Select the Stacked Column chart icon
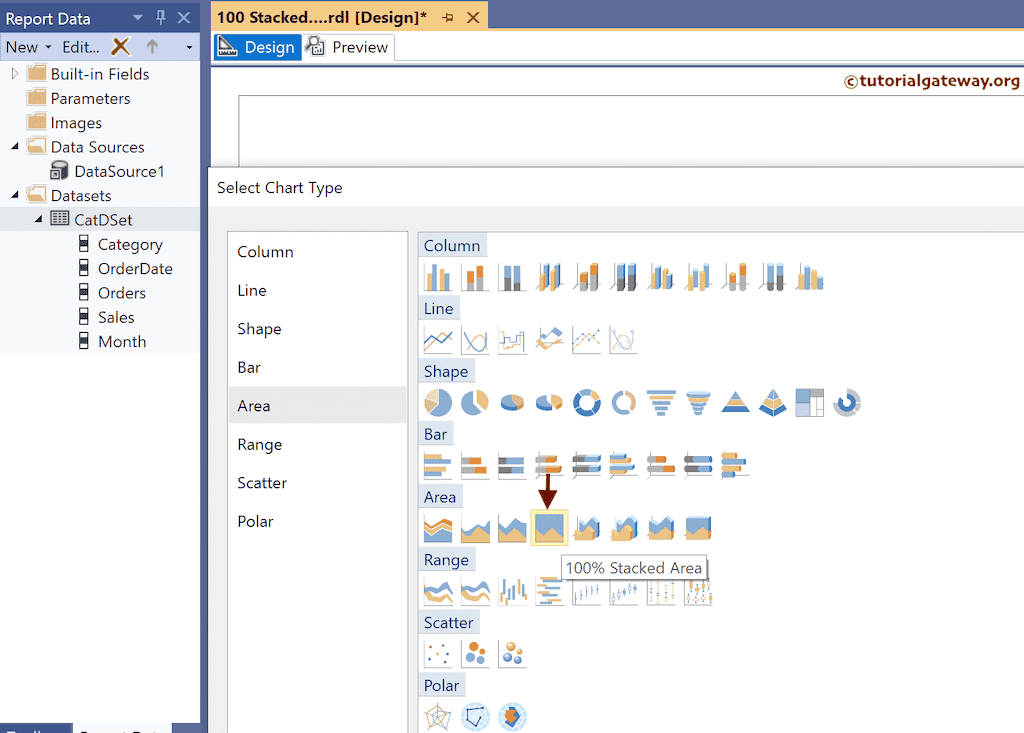This screenshot has width=1024, height=733. [x=475, y=277]
